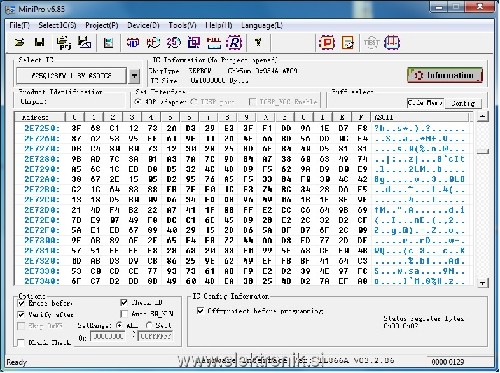
Task: Switch to the Code Memory buffer tab
Action: [x=425, y=103]
